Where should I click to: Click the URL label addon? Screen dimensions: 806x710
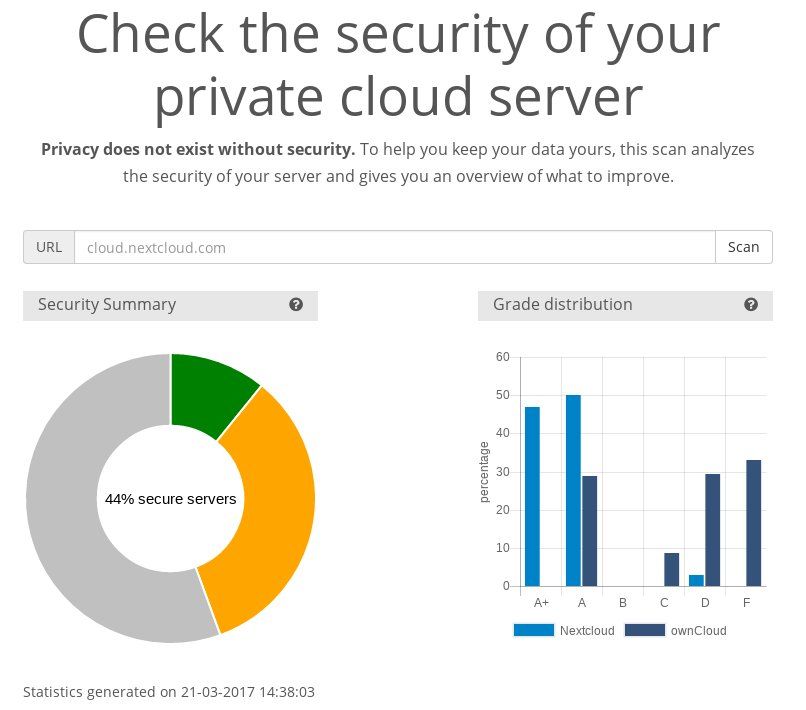49,247
